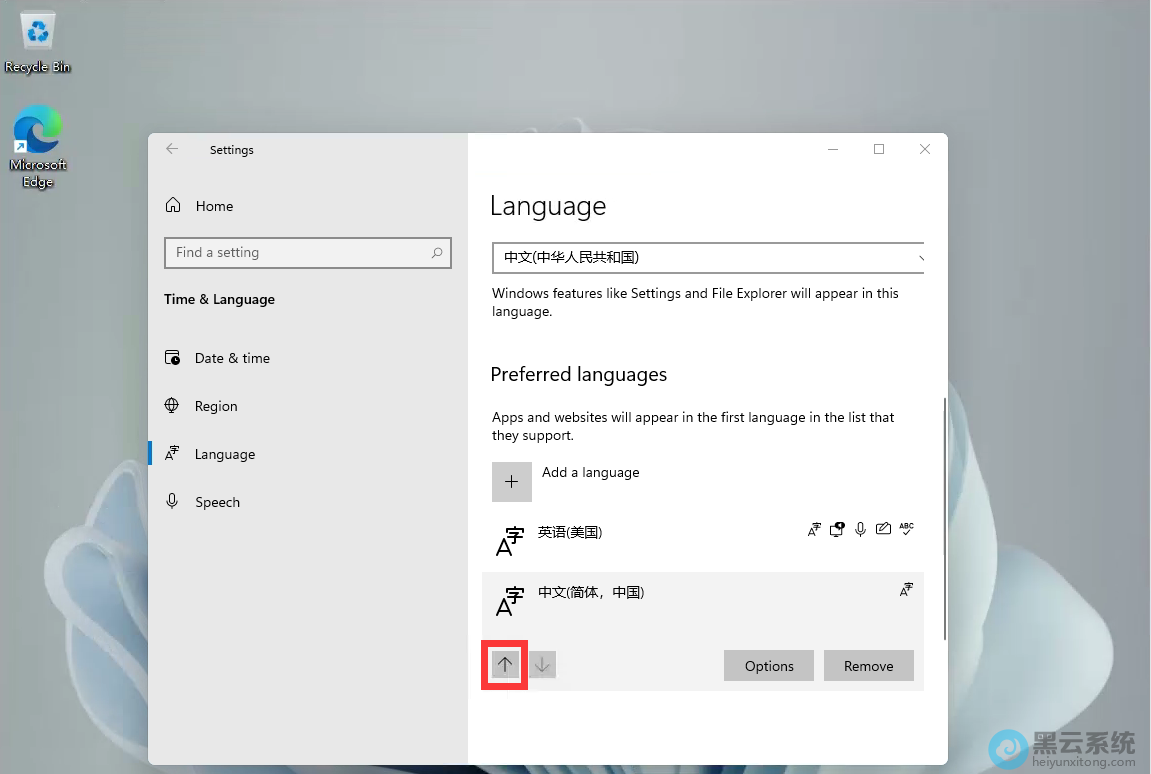
Task: Click the handwriting icon for 英语(美国)
Action: (x=883, y=530)
